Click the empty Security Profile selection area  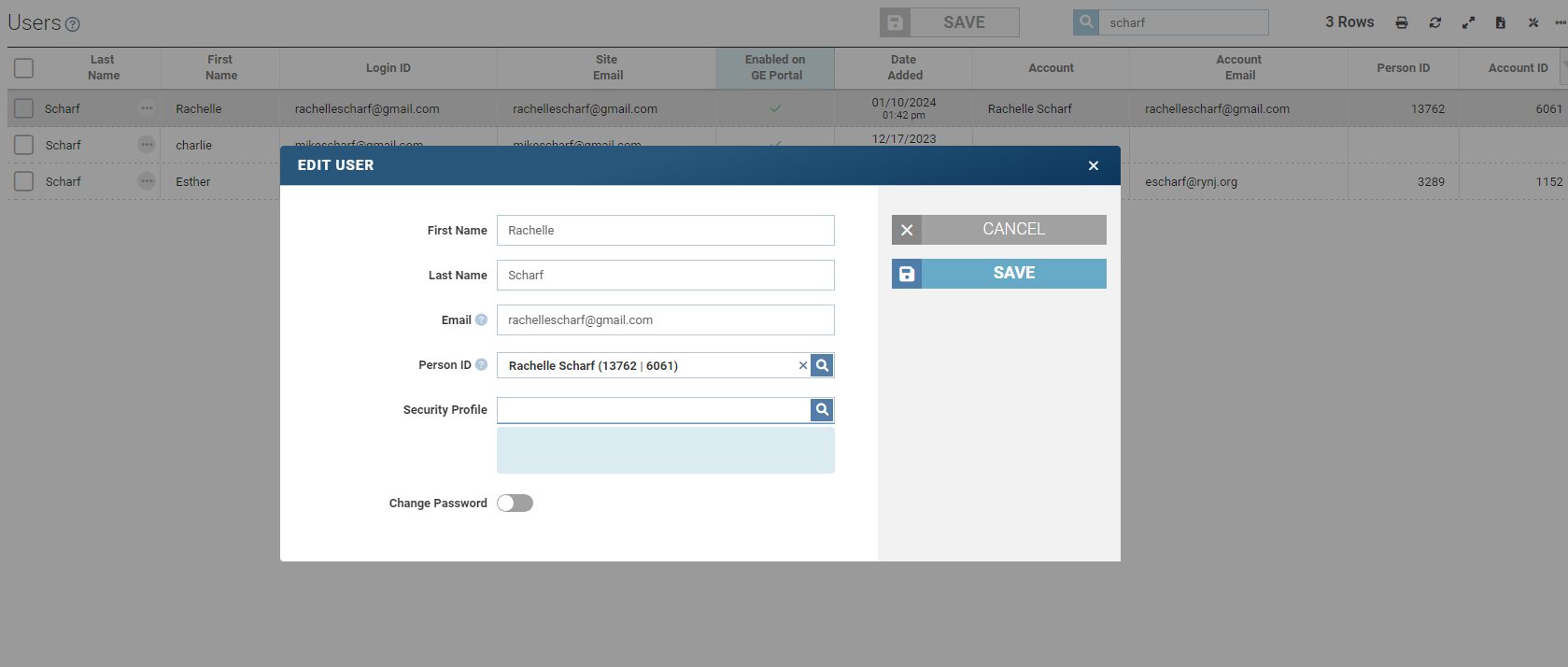click(666, 450)
